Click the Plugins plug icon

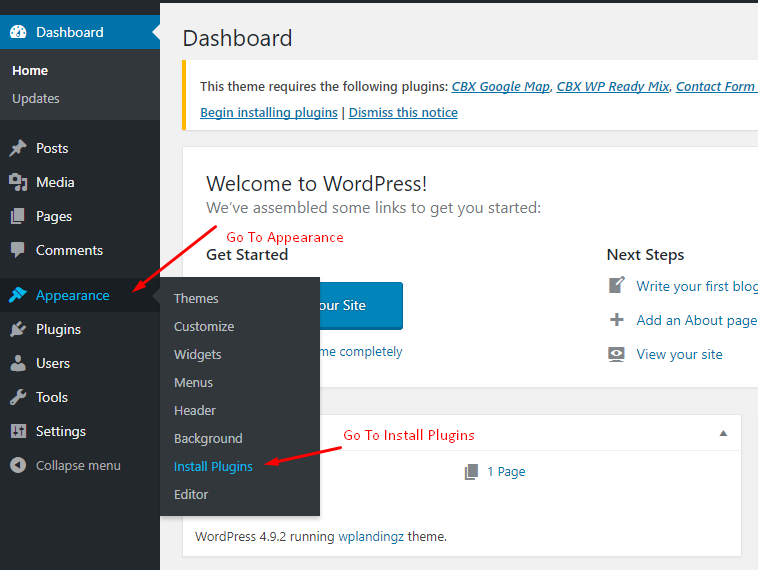point(18,329)
